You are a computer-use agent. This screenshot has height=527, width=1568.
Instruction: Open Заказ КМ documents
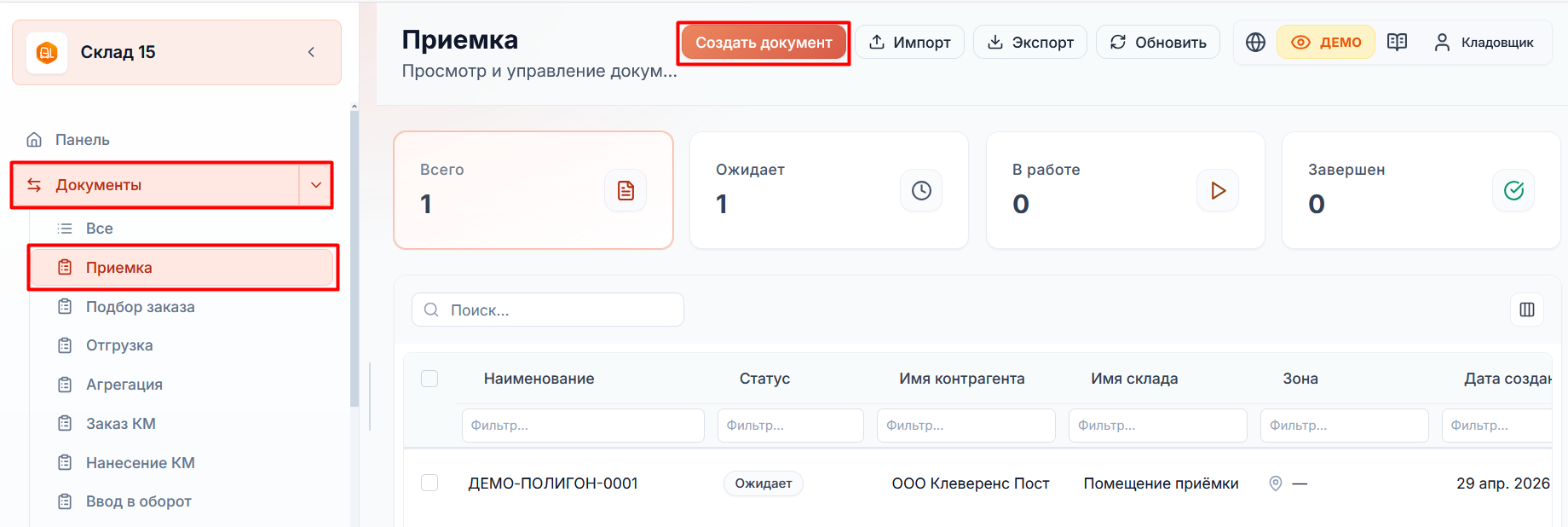pyautogui.click(x=121, y=424)
